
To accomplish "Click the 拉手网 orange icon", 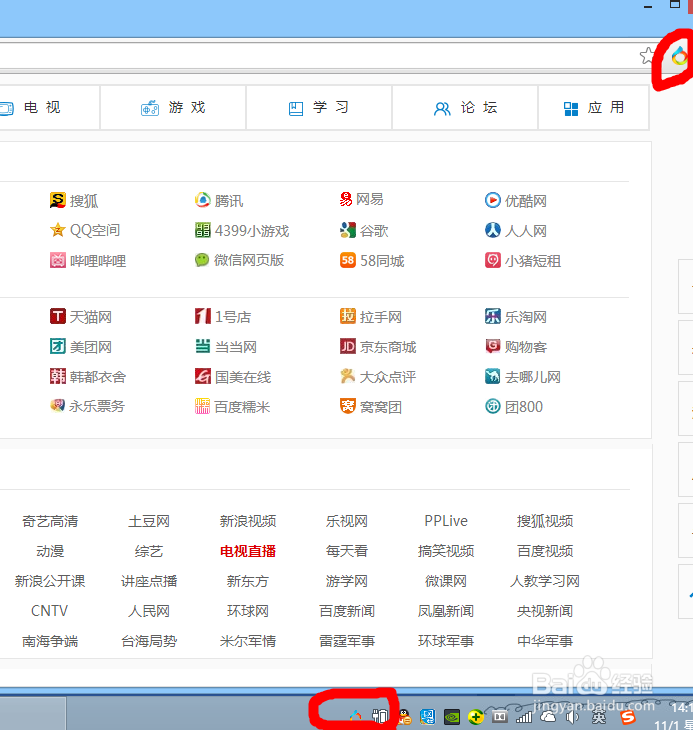I will tap(348, 316).
